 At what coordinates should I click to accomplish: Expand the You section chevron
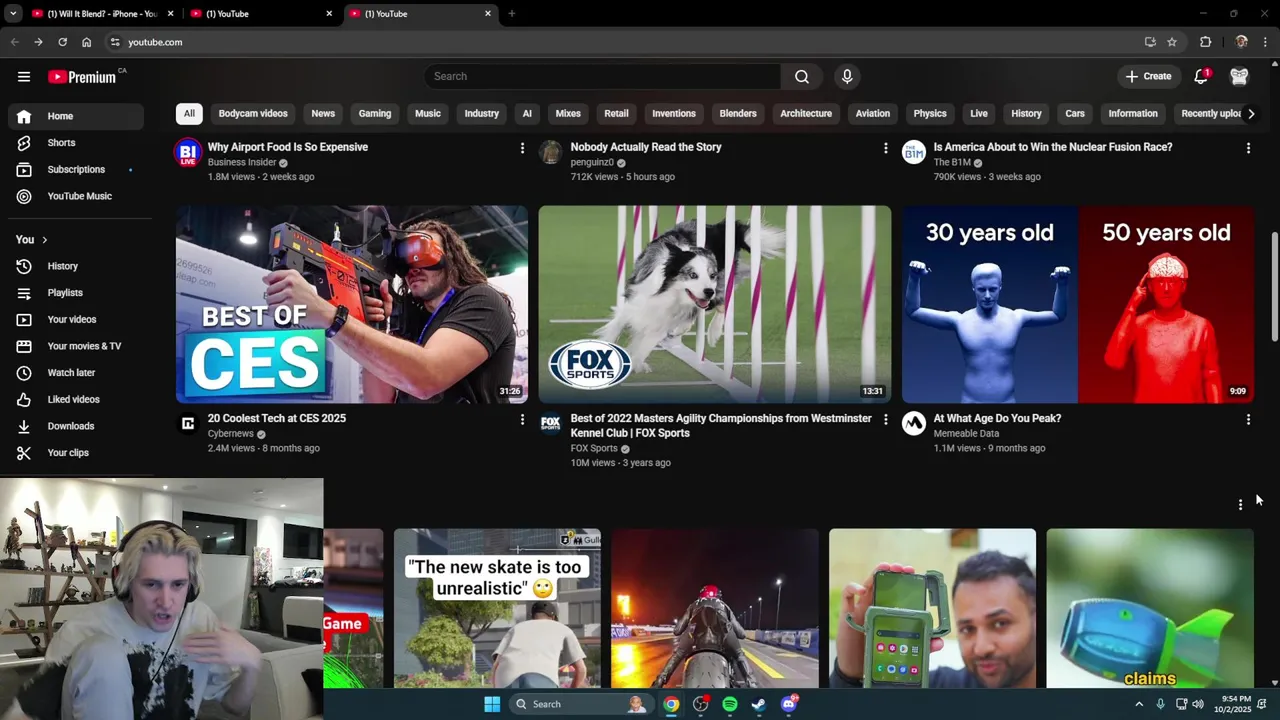(x=44, y=240)
